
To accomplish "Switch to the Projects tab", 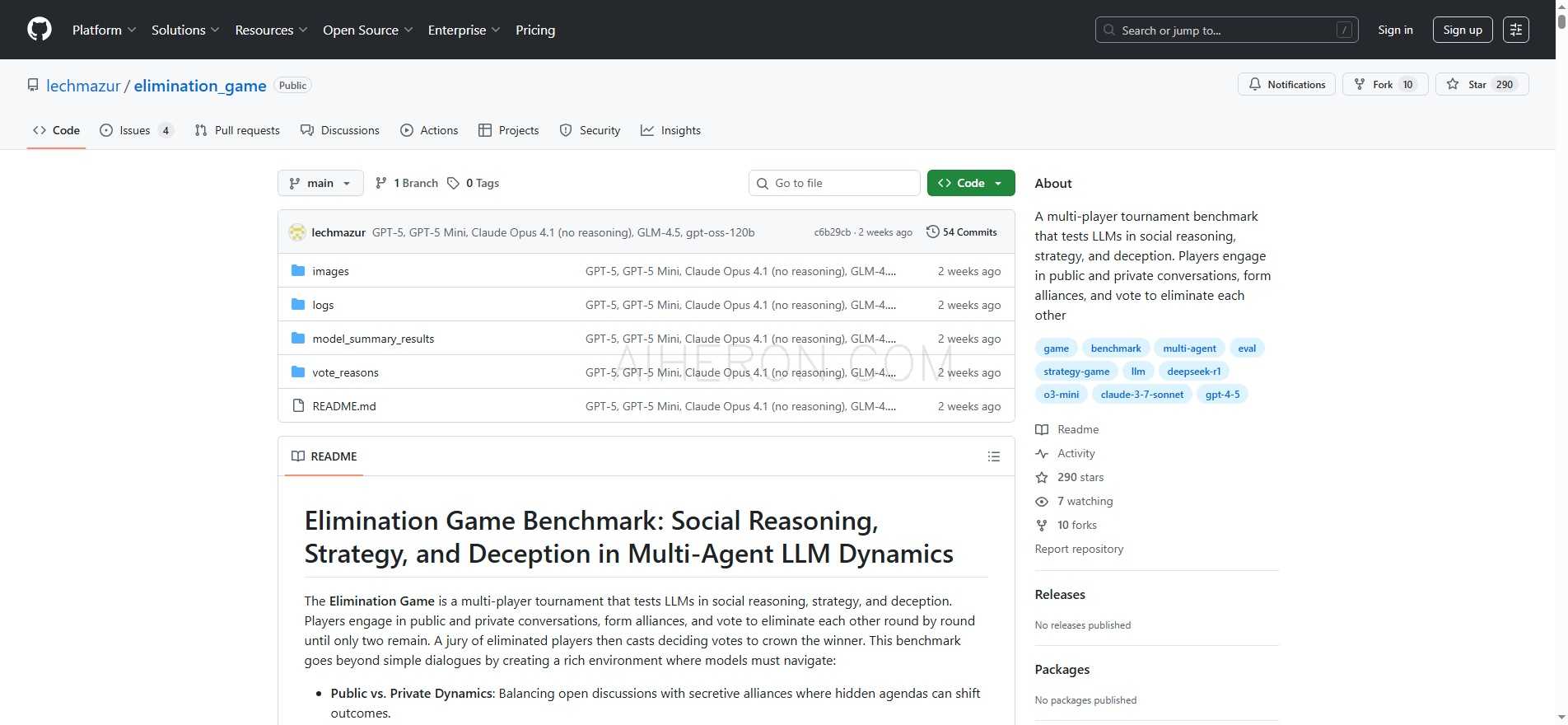I will [x=509, y=130].
